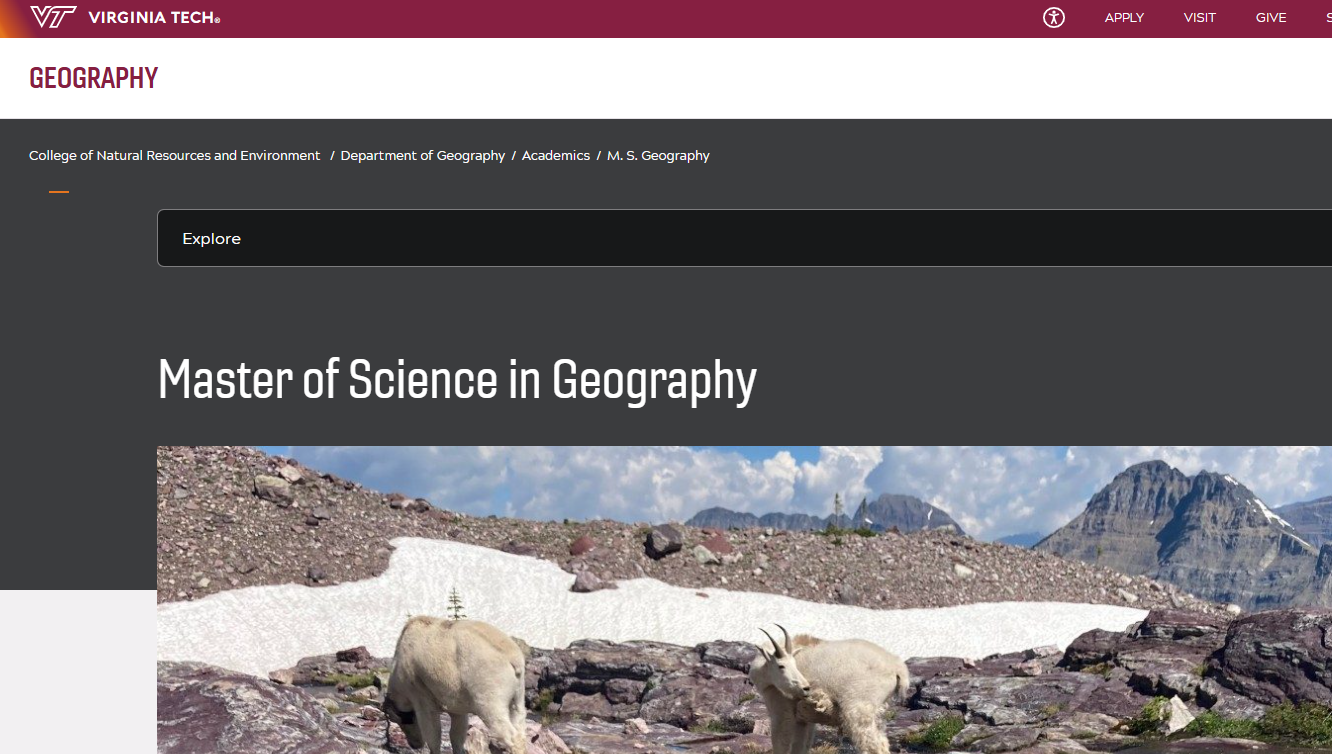Click the Master of Science in Geography heading
1332x754 pixels.
(x=457, y=380)
